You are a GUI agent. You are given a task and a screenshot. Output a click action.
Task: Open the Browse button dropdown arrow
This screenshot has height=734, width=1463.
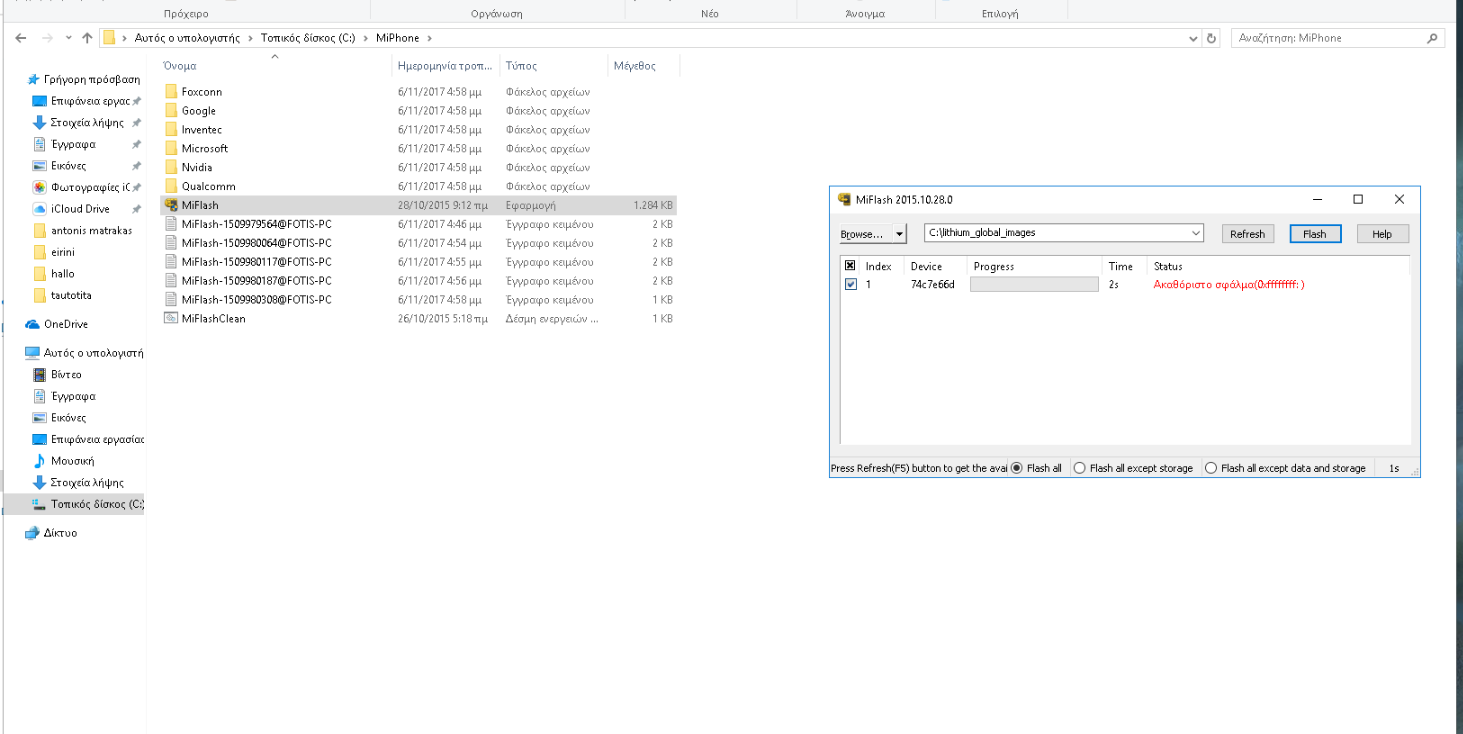pos(899,234)
